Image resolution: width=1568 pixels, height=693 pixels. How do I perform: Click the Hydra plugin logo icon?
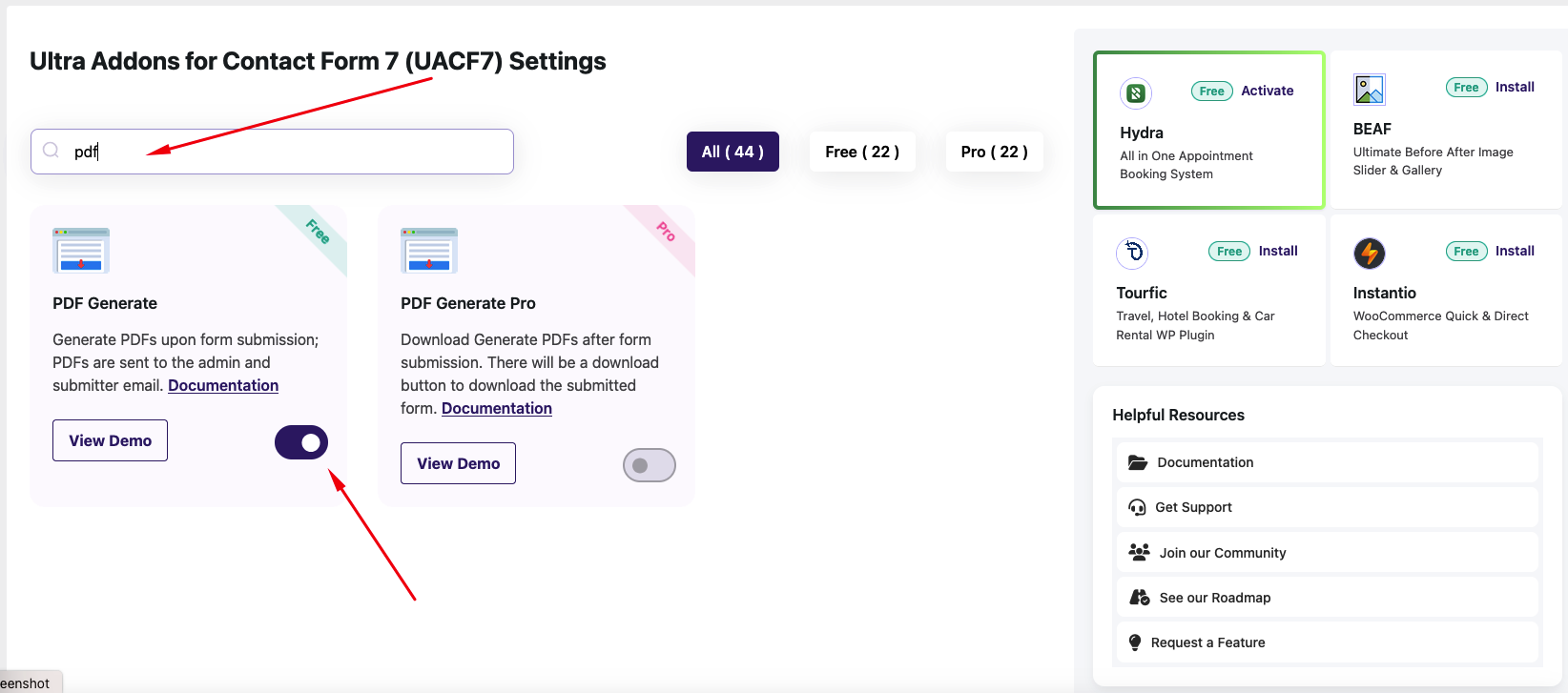[1136, 92]
